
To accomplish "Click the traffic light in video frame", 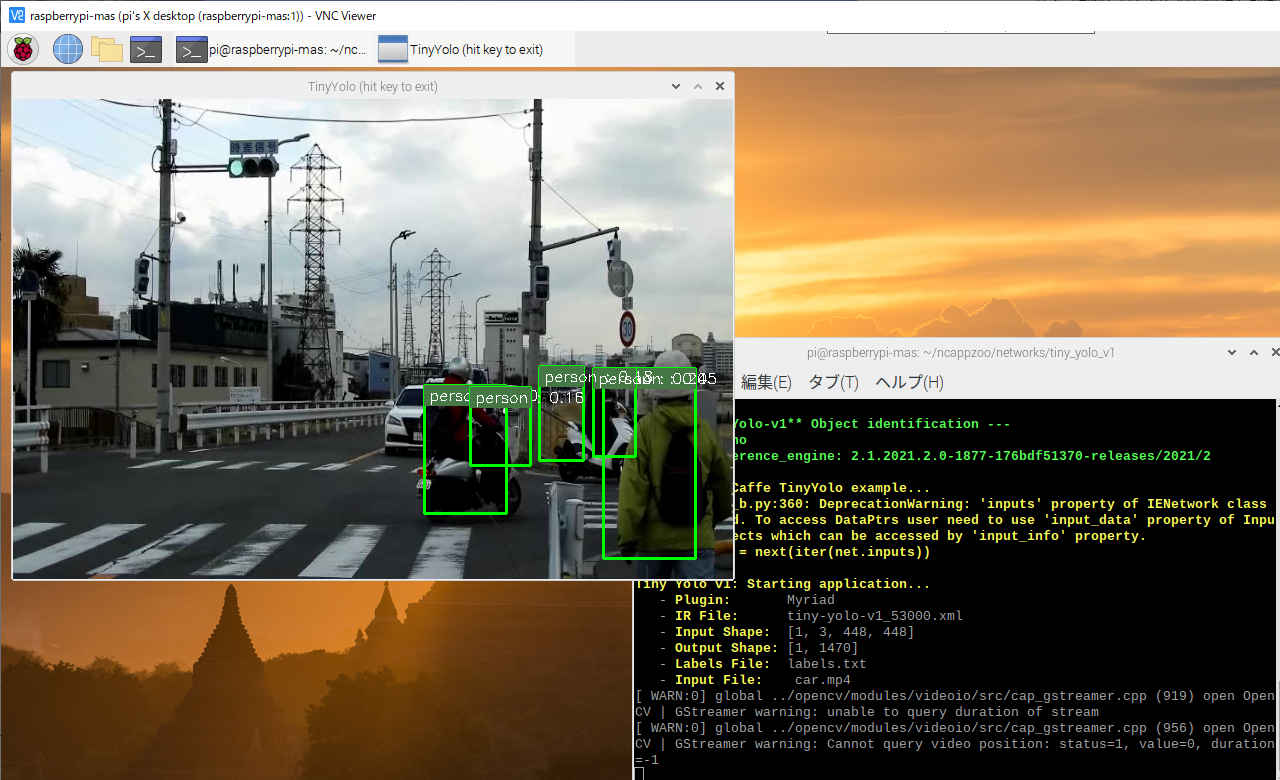I will 251,168.
